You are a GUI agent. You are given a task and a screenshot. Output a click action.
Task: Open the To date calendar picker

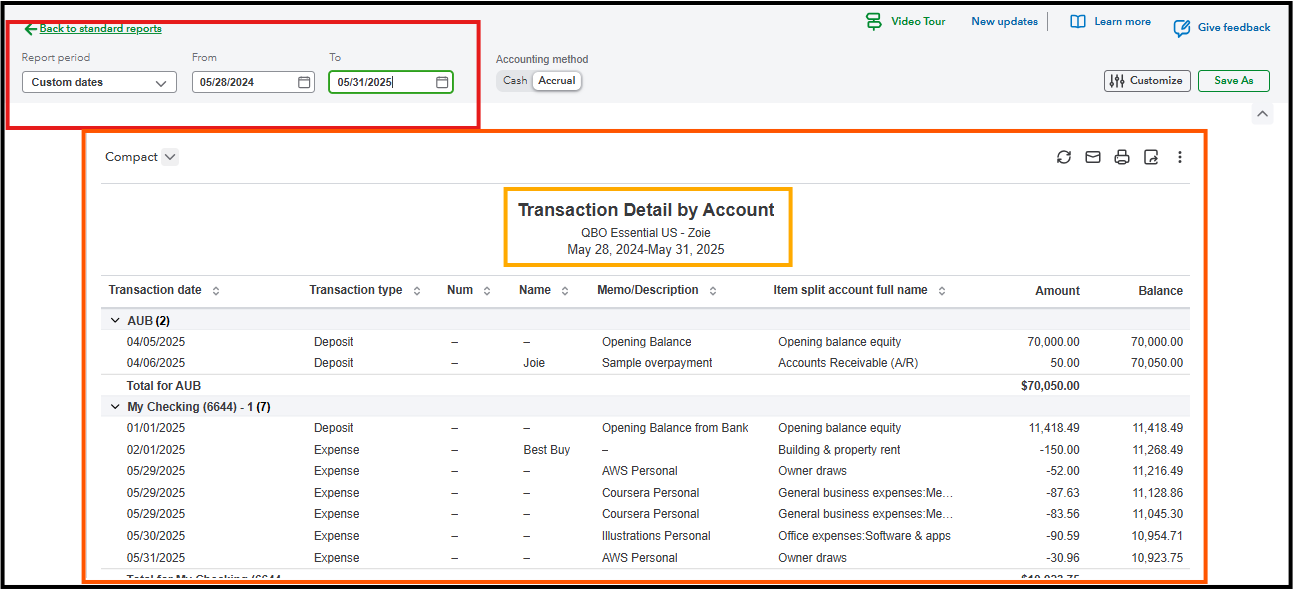tap(442, 82)
